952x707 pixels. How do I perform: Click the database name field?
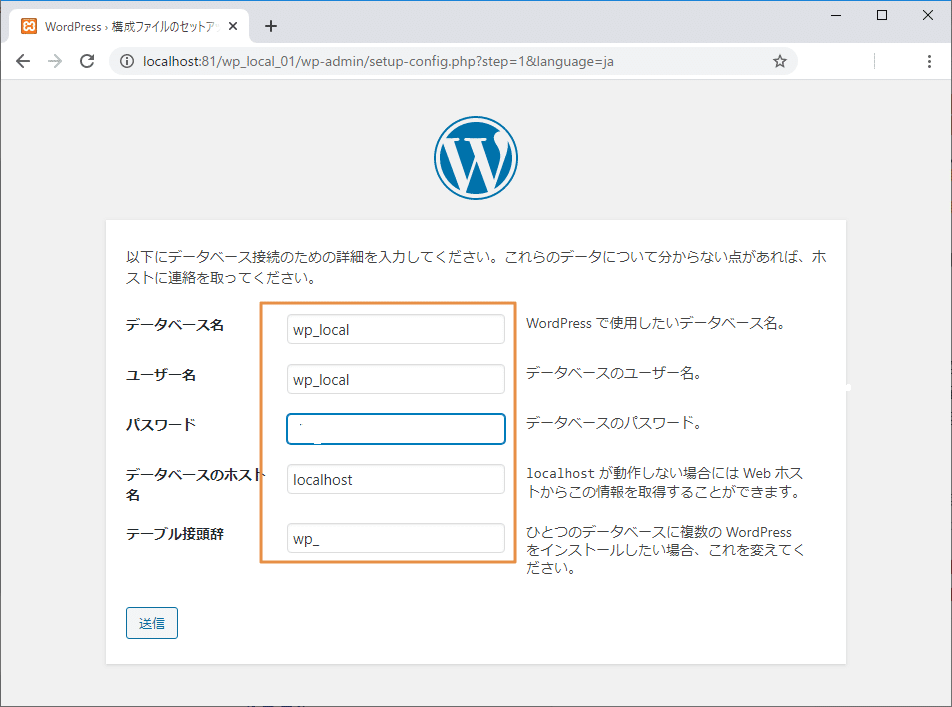[x=396, y=329]
